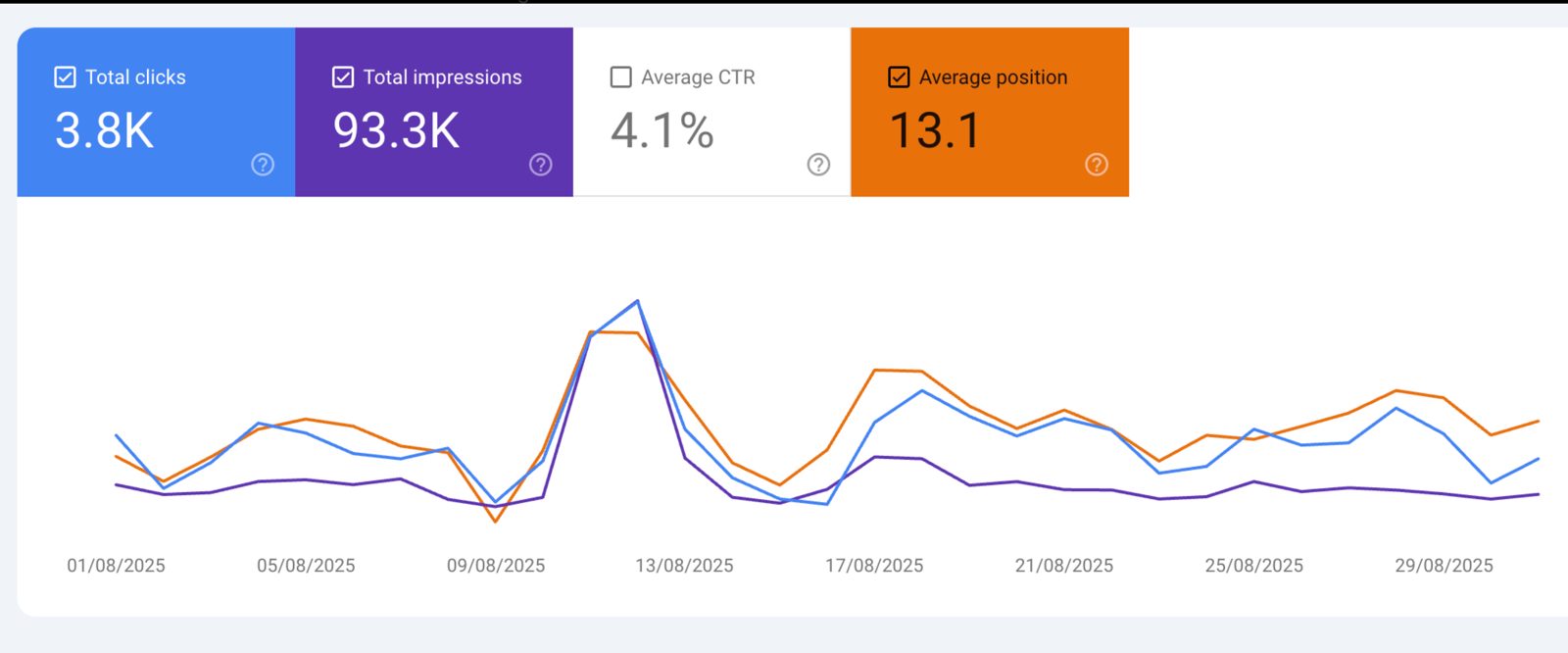Viewport: 1568px width, 653px height.
Task: Select the Total impressions label
Action: (443, 77)
